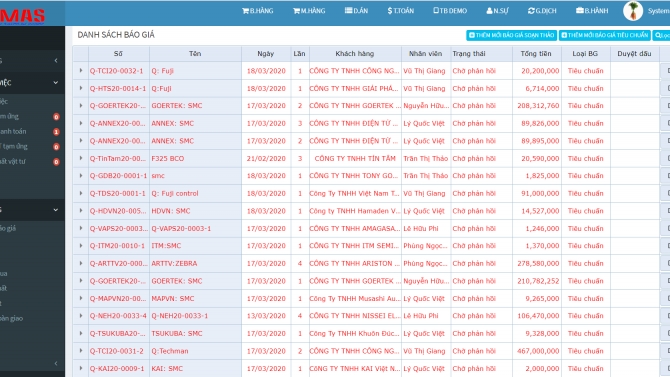Open quotation link Q-NEH20-0033-4
Viewport: 670px width, 377px height.
pos(118,316)
